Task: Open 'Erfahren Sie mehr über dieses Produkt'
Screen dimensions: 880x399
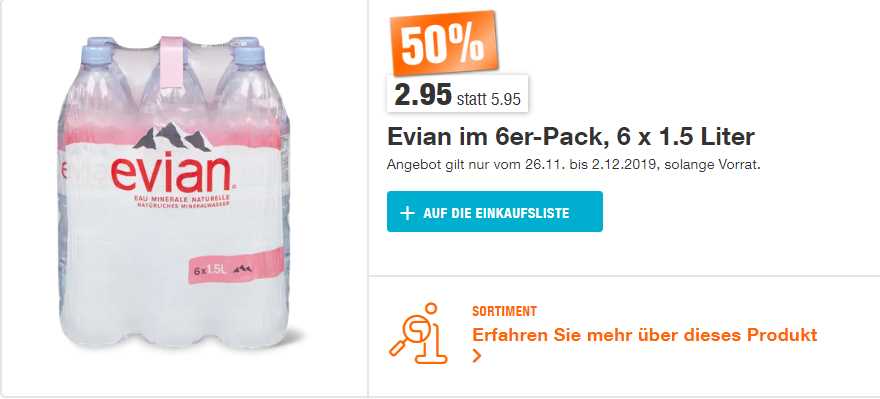Action: [644, 336]
